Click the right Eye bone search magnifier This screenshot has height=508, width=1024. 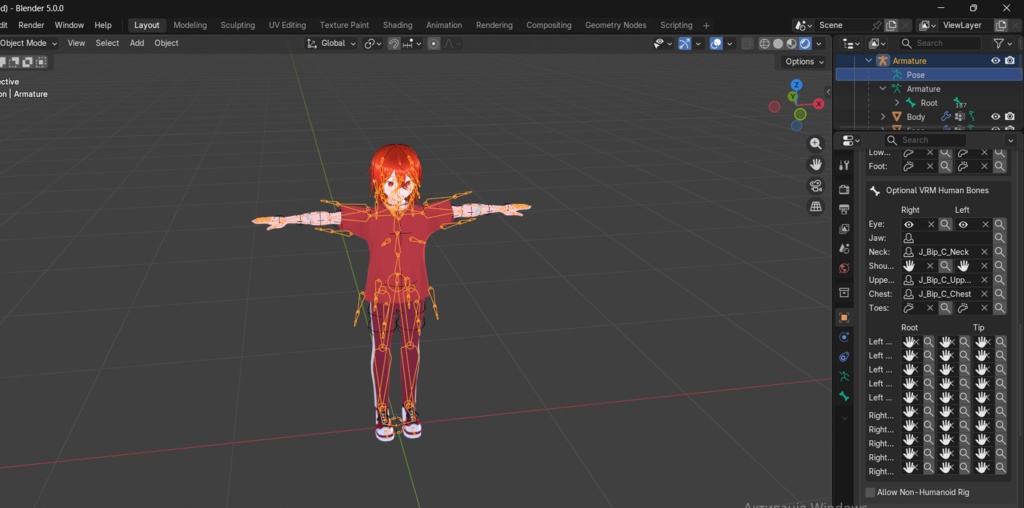945,224
